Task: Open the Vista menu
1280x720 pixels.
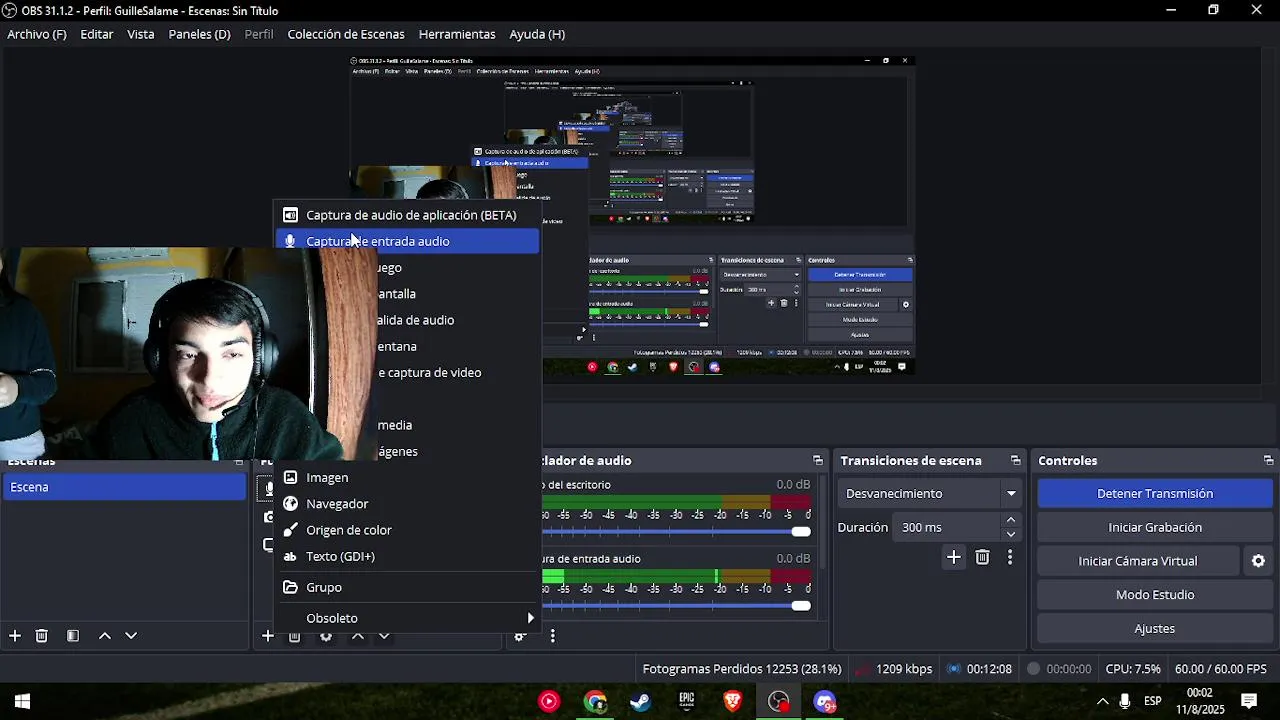Action: pos(141,34)
